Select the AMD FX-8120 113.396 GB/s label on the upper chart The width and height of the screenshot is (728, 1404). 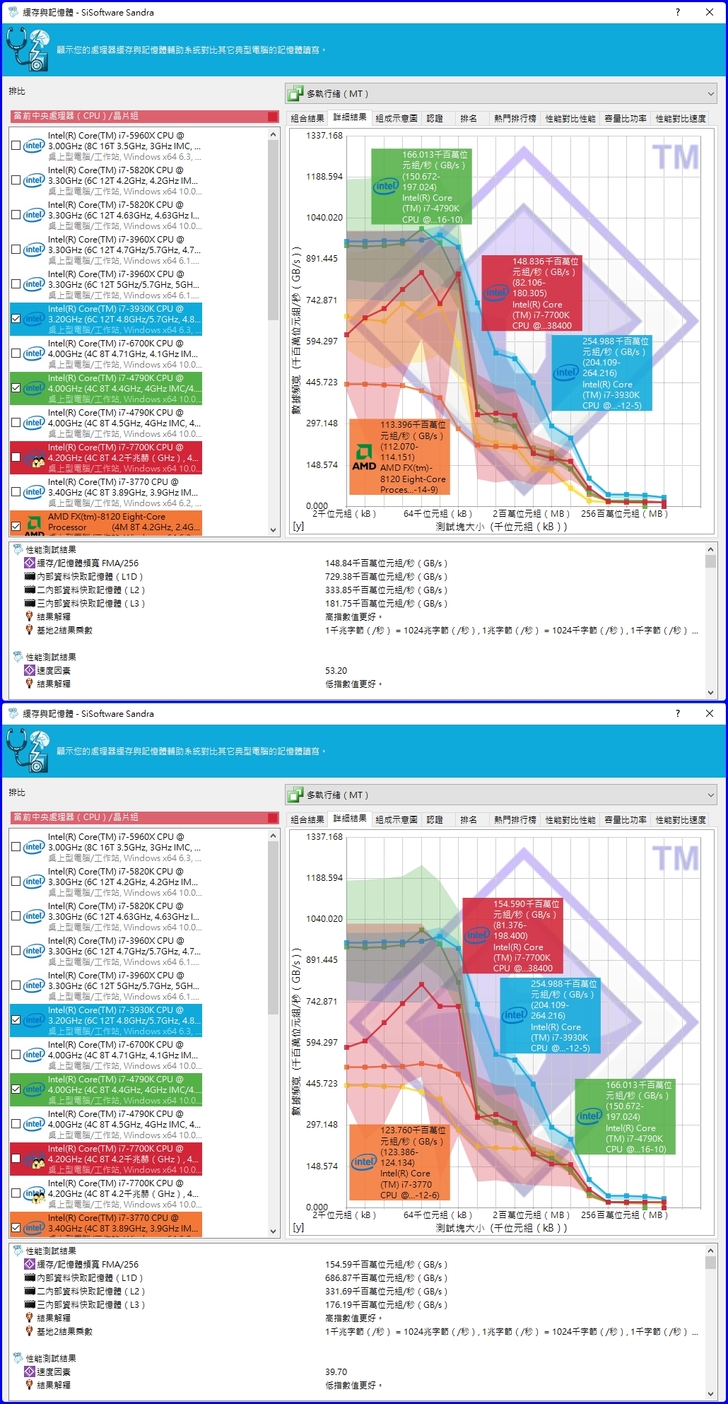[x=400, y=457]
